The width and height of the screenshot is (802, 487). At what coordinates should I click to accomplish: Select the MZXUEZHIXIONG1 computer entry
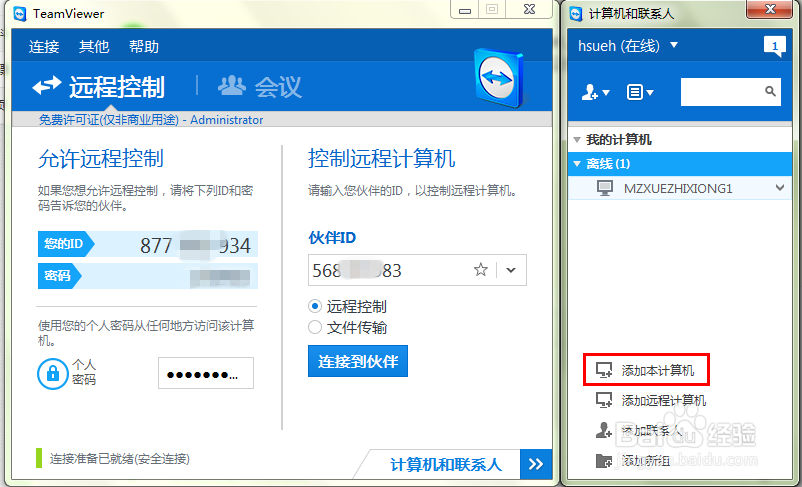click(680, 188)
